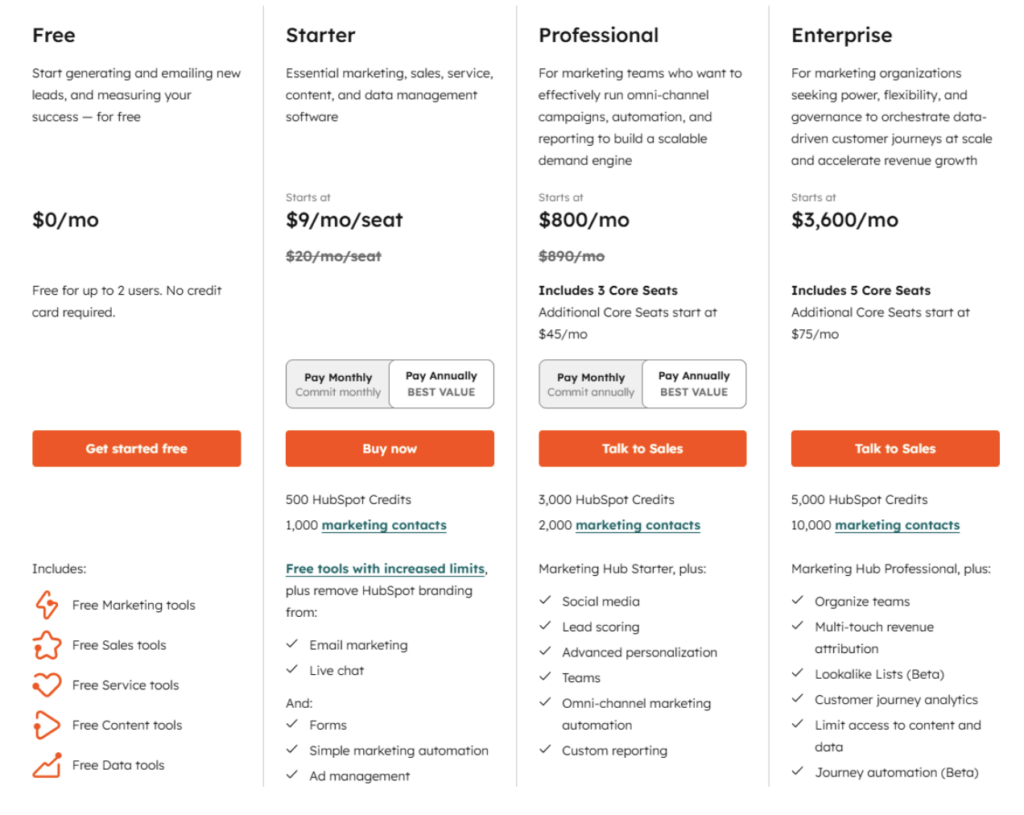Click Talk to Sales under Enterprise
Viewport: 1024px width, 815px height.
tap(895, 449)
